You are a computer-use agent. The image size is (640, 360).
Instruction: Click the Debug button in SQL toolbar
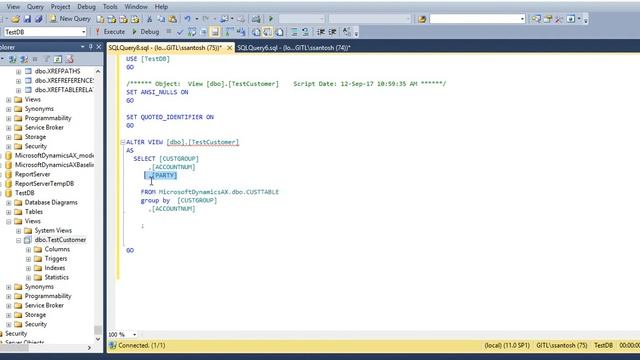click(x=146, y=32)
